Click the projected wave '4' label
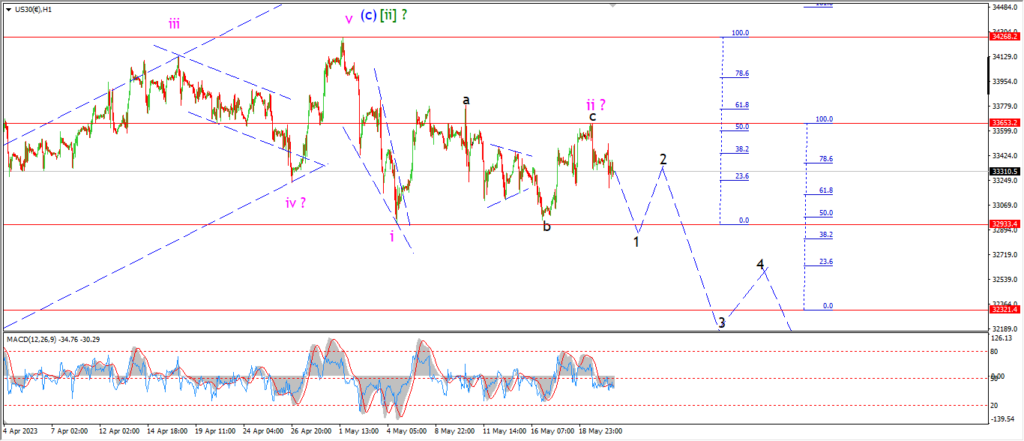Screen dimensions: 1024x441 (761, 265)
